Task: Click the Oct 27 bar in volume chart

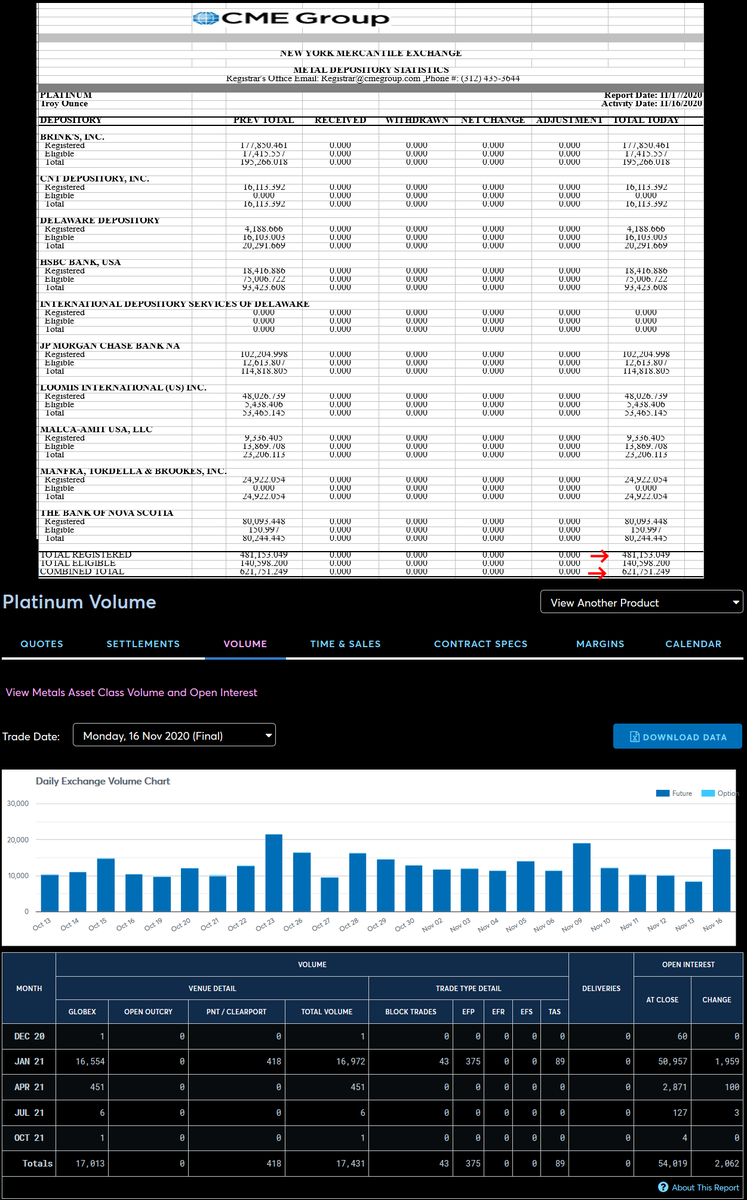Action: click(329, 895)
